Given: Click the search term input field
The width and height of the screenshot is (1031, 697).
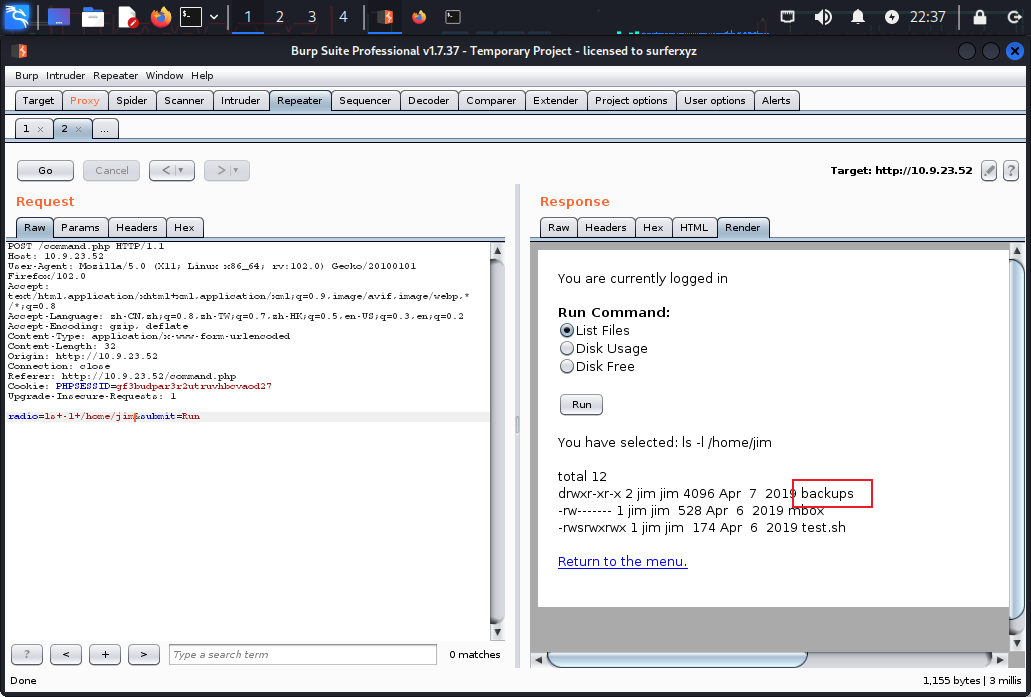Looking at the screenshot, I should pyautogui.click(x=302, y=654).
